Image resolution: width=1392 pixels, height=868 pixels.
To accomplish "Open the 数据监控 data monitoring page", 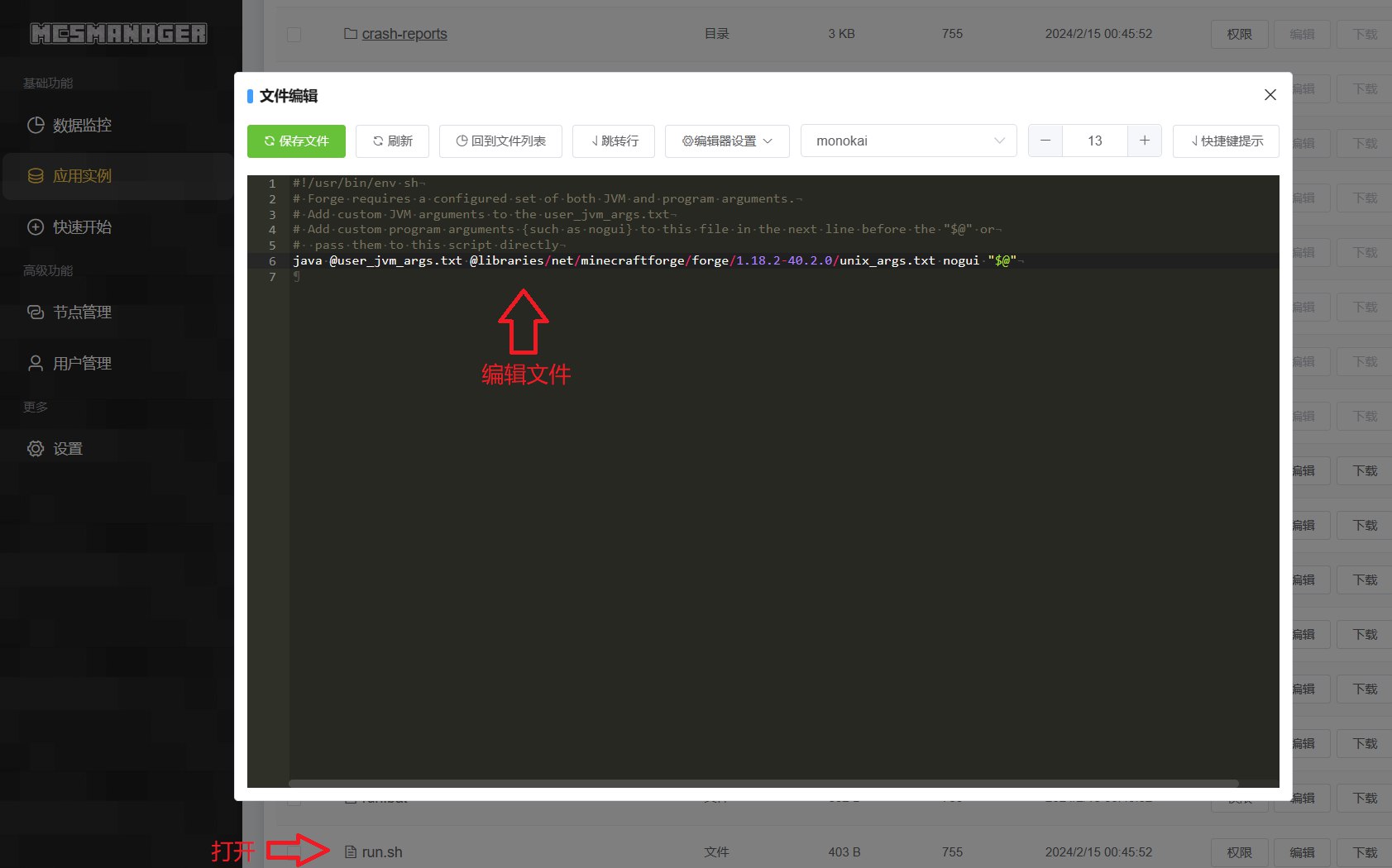I will [81, 126].
